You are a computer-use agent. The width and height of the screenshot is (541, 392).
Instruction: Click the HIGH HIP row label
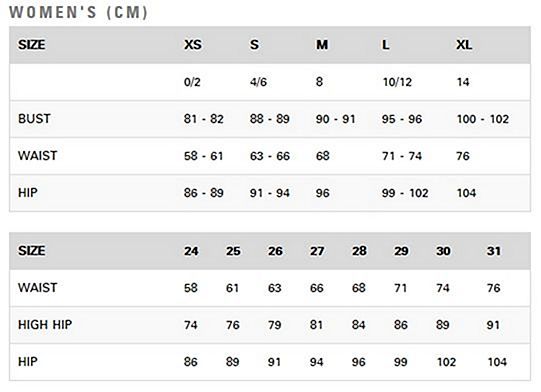tap(45, 325)
